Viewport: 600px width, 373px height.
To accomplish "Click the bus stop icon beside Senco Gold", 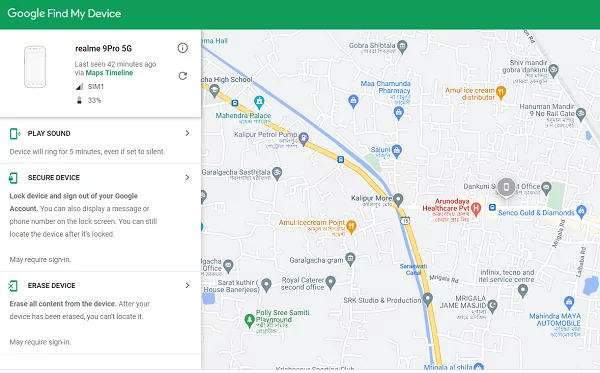I will (492, 207).
